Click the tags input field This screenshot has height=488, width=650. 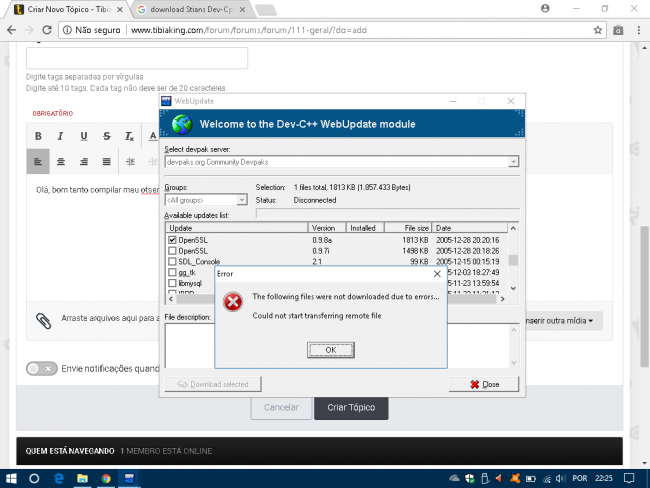137,58
